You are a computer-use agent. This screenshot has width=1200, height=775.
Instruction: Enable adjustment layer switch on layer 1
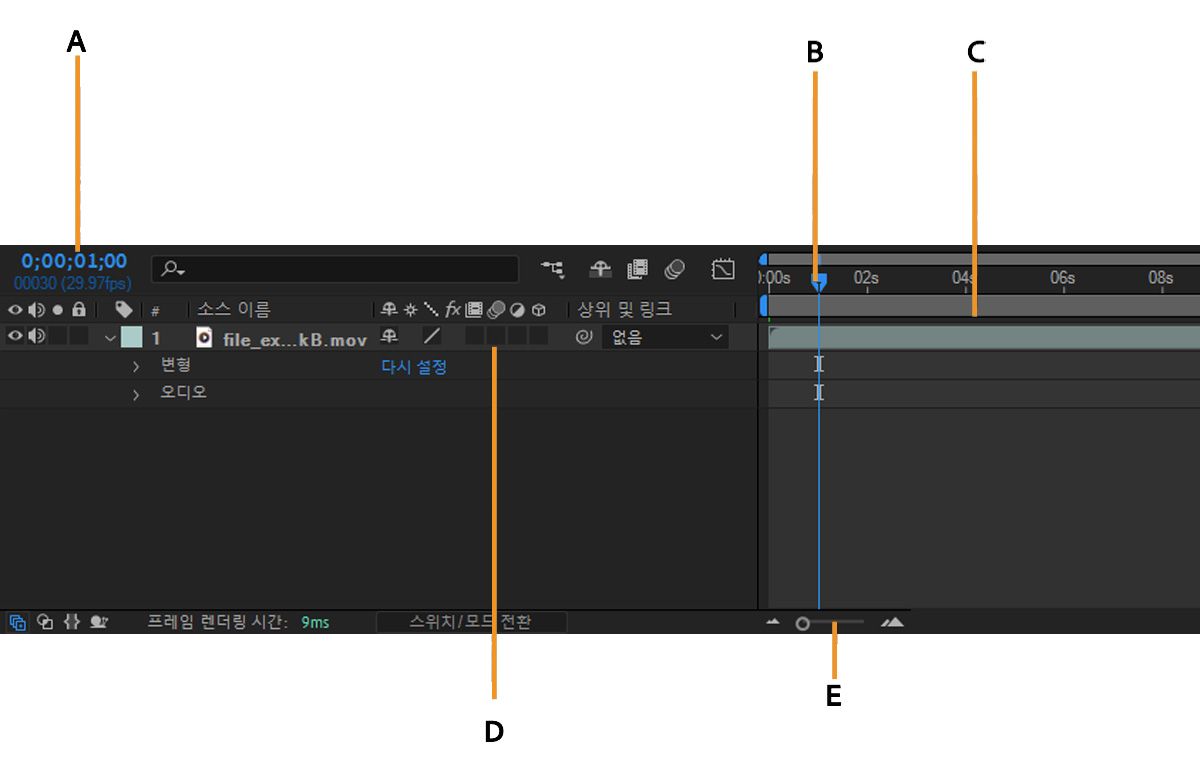coord(517,337)
